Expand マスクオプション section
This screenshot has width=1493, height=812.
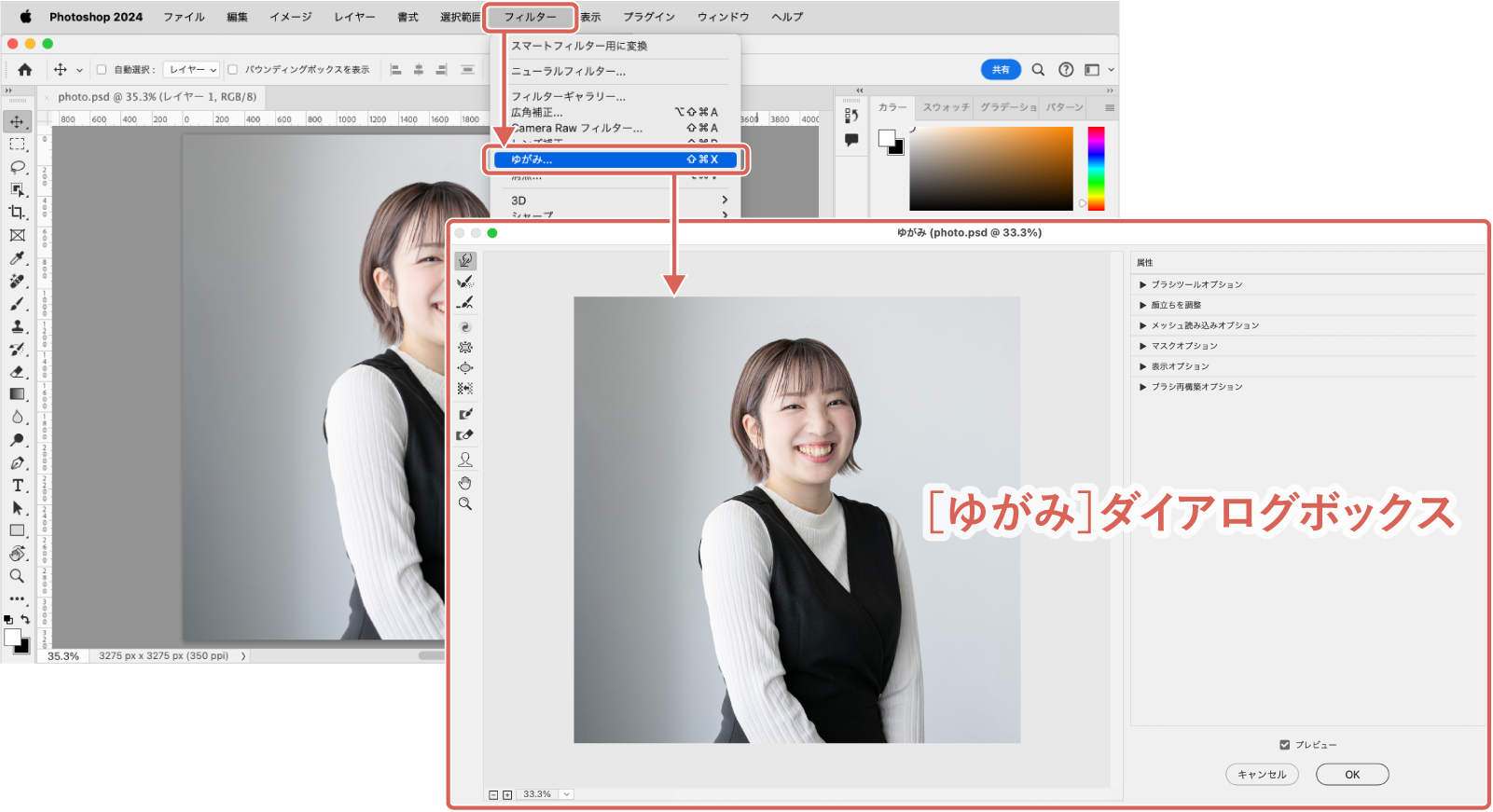pyautogui.click(x=1143, y=346)
